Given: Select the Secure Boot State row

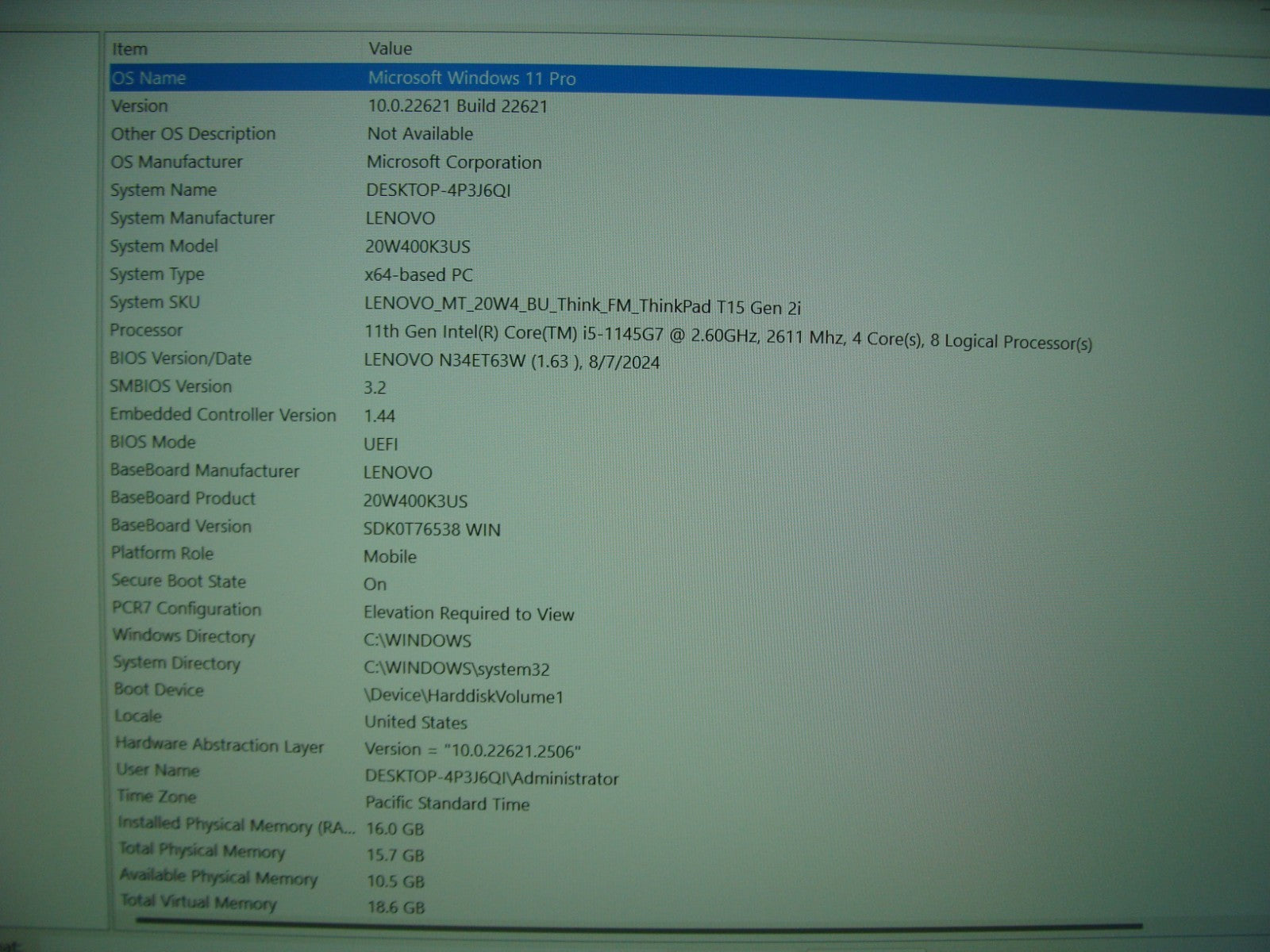Looking at the screenshot, I should click(x=179, y=582).
